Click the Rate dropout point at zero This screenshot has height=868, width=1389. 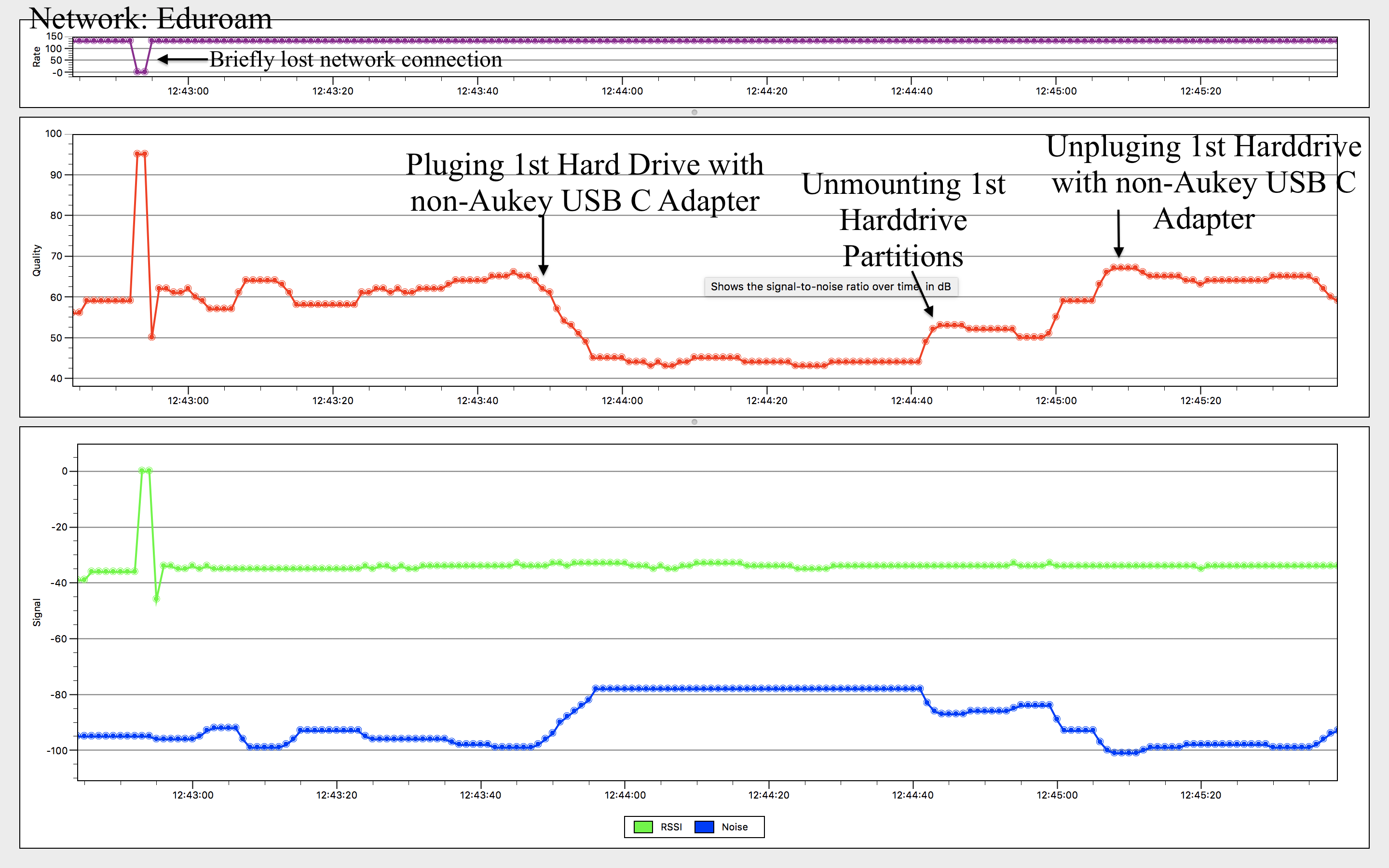(137, 72)
